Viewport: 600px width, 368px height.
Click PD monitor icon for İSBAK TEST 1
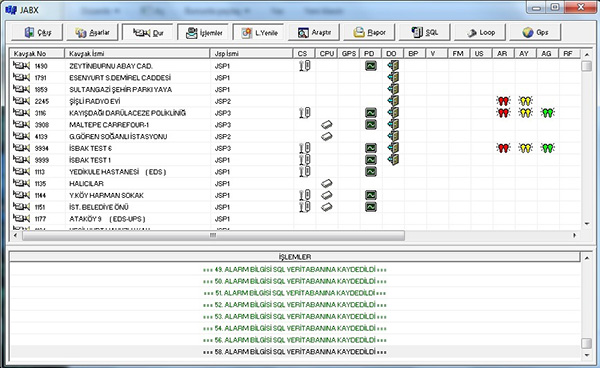point(370,160)
